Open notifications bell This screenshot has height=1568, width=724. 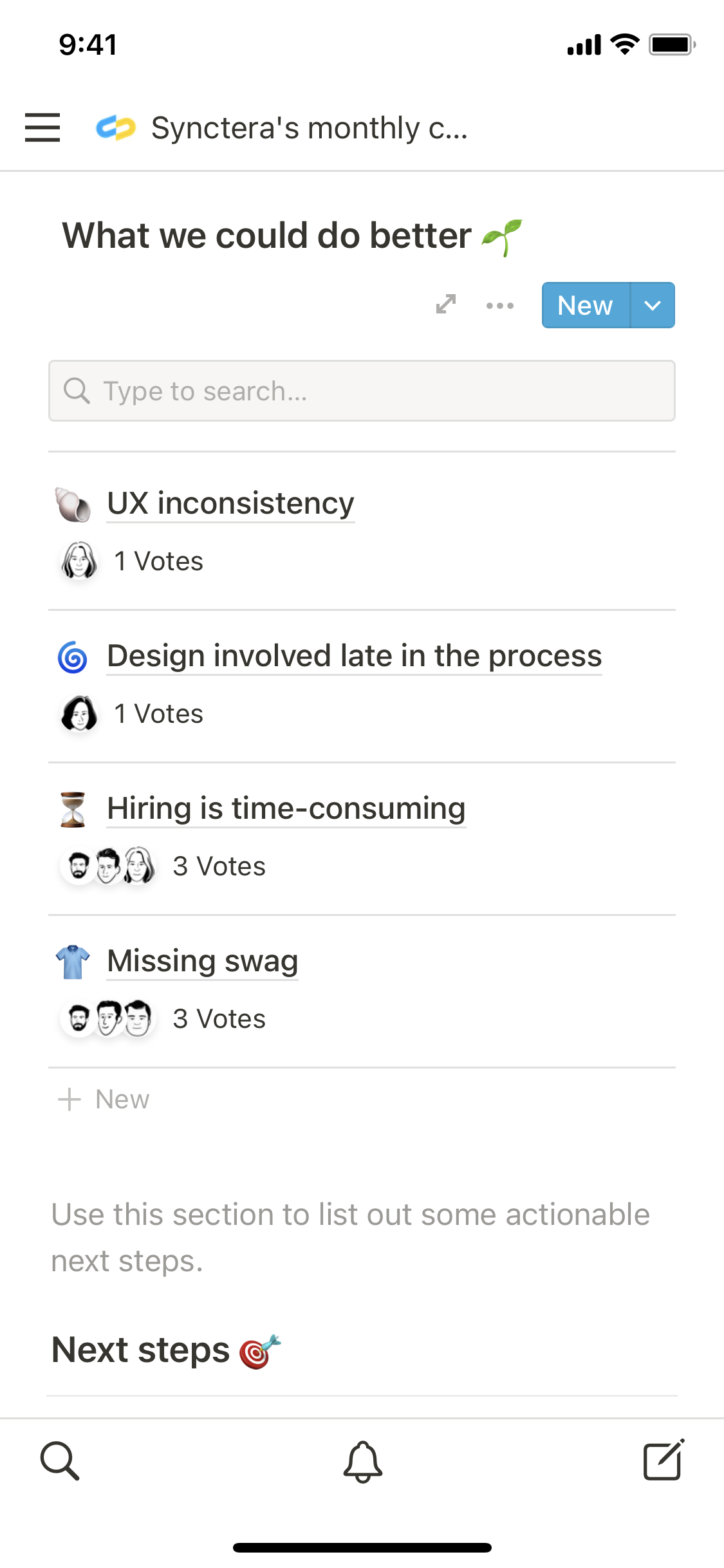tap(362, 1461)
